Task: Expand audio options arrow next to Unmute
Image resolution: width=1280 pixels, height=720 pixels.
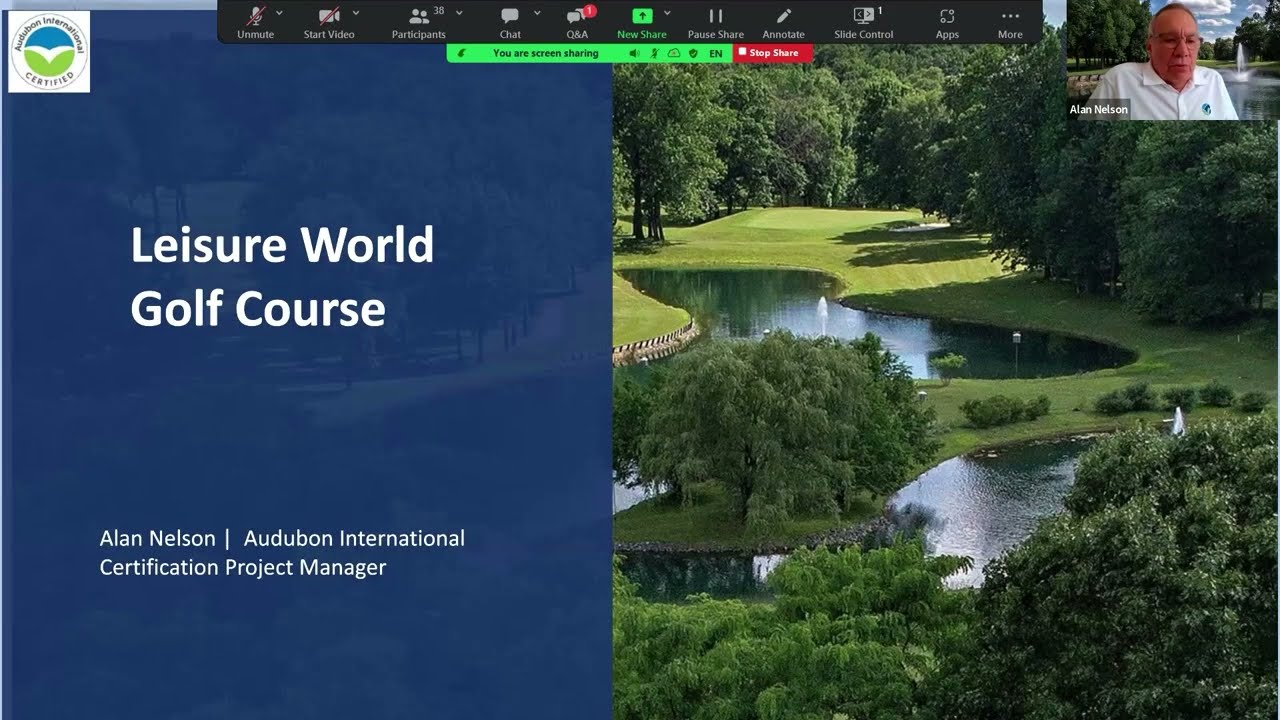Action: point(279,13)
